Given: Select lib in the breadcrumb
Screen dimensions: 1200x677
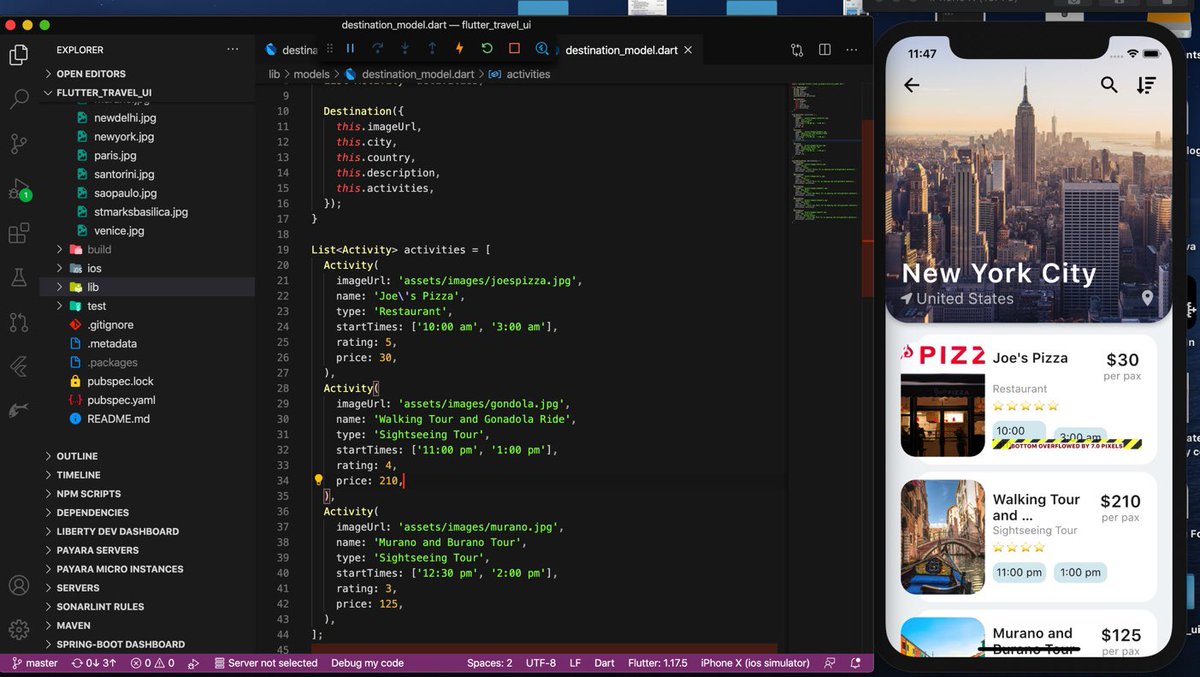Looking at the screenshot, I should [274, 74].
